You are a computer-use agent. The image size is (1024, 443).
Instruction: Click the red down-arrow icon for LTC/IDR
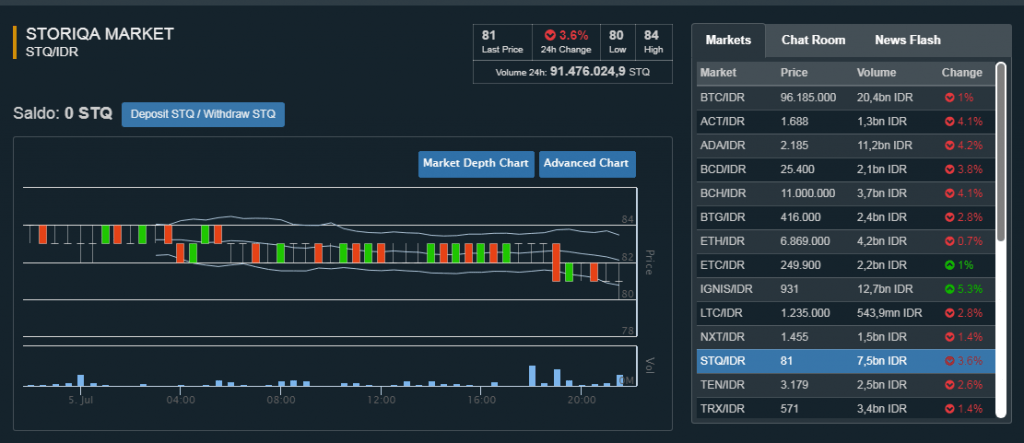click(x=950, y=313)
